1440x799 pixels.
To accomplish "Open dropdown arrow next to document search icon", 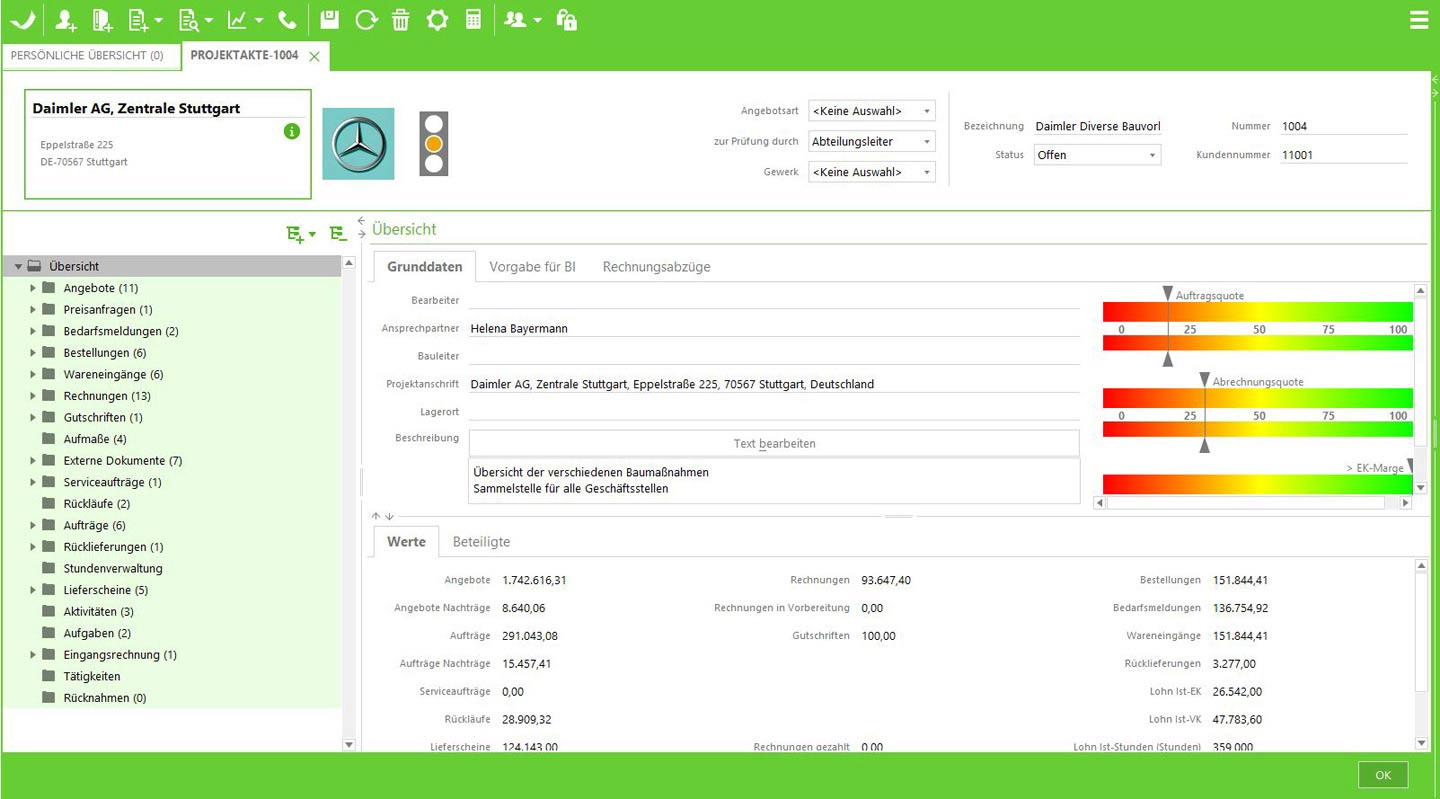I will tap(208, 21).
